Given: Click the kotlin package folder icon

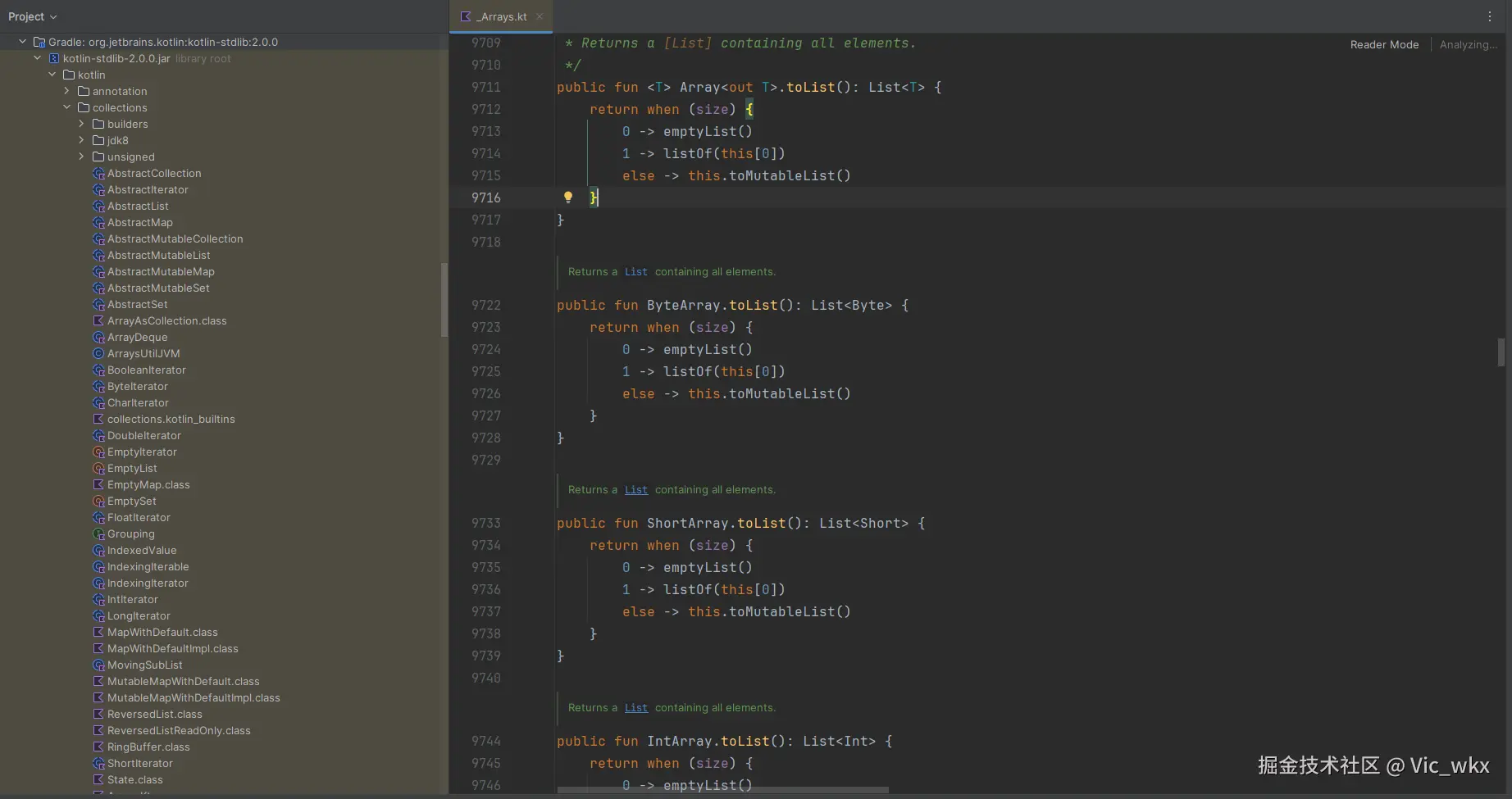Looking at the screenshot, I should (x=69, y=75).
